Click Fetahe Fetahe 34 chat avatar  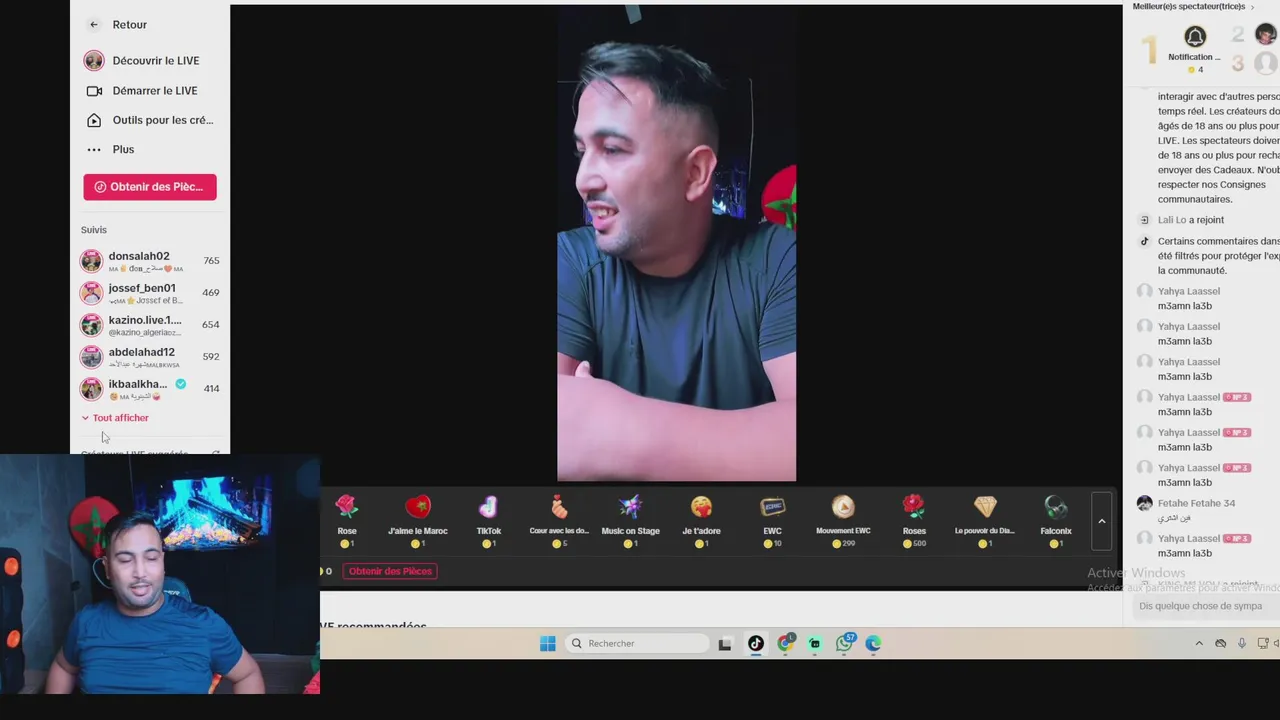tap(1145, 503)
